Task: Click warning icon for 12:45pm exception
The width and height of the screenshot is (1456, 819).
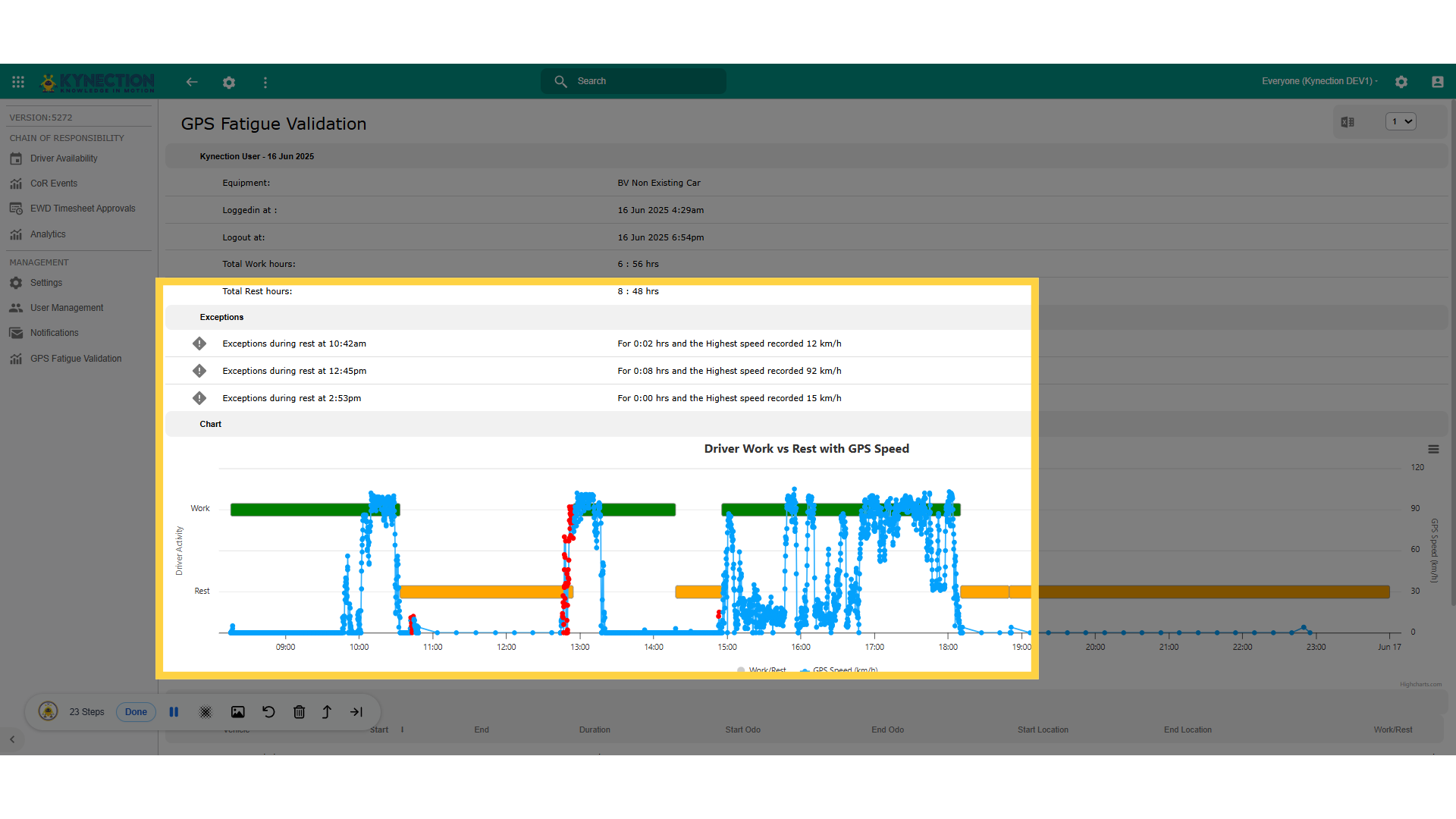Action: [x=199, y=371]
